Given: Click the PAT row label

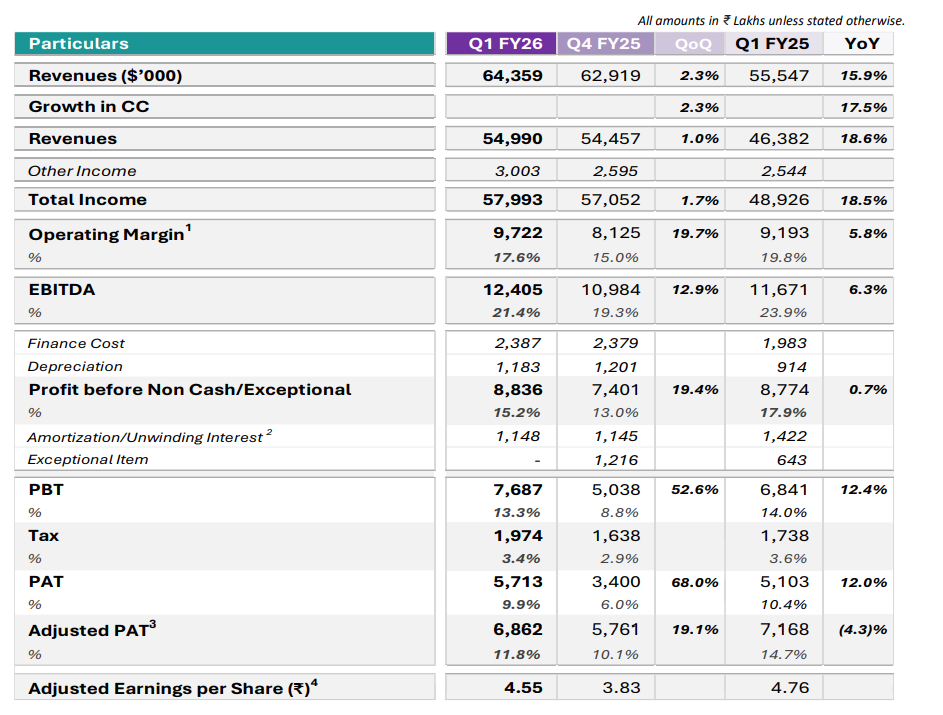Looking at the screenshot, I should tap(46, 582).
